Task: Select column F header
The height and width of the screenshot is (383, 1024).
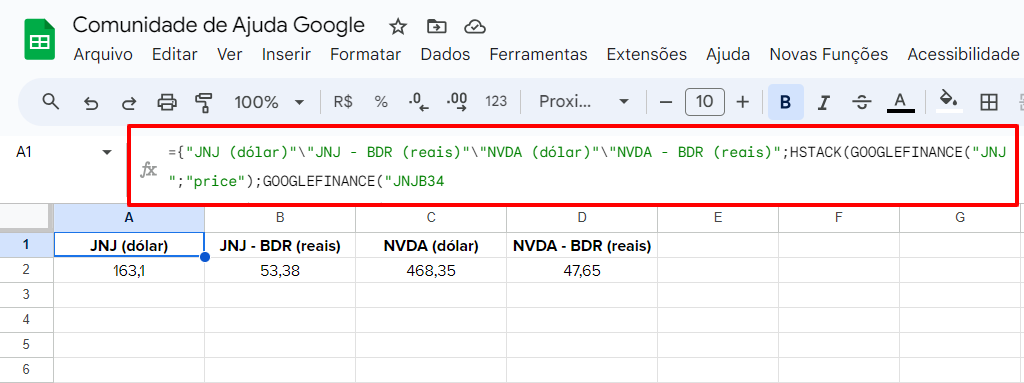Action: click(839, 218)
